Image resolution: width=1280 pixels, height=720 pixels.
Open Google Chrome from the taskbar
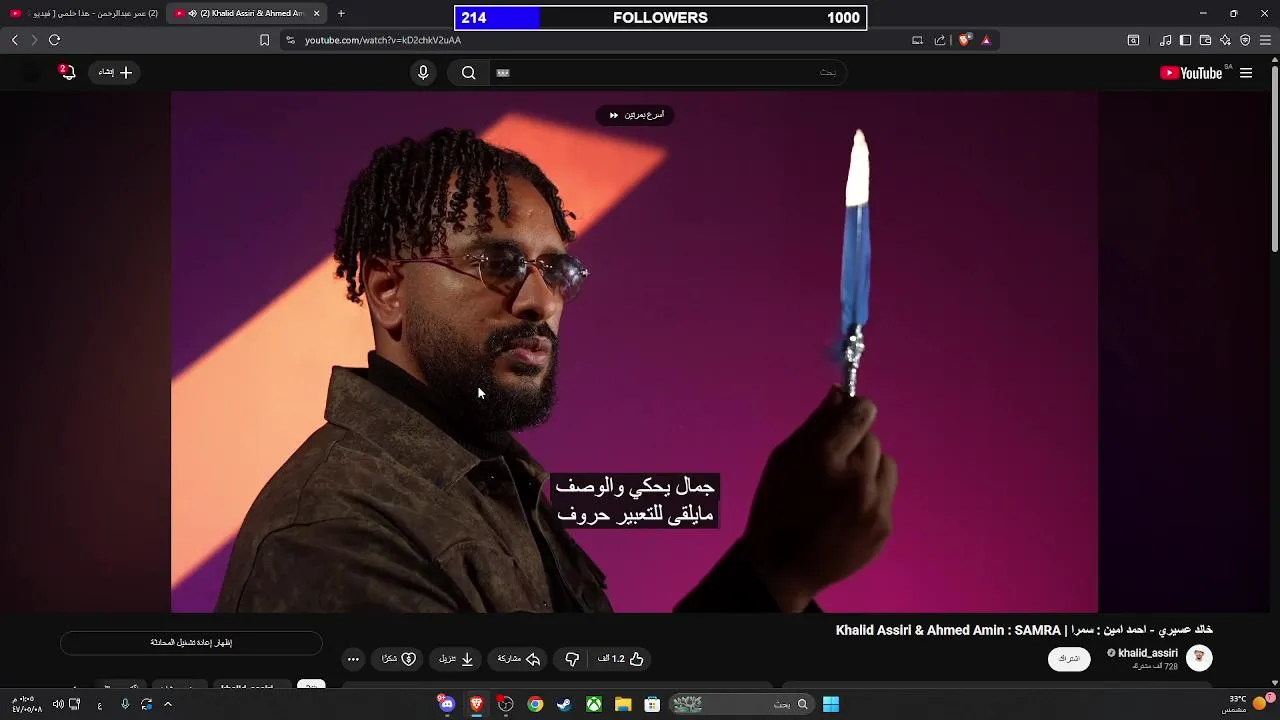point(535,704)
